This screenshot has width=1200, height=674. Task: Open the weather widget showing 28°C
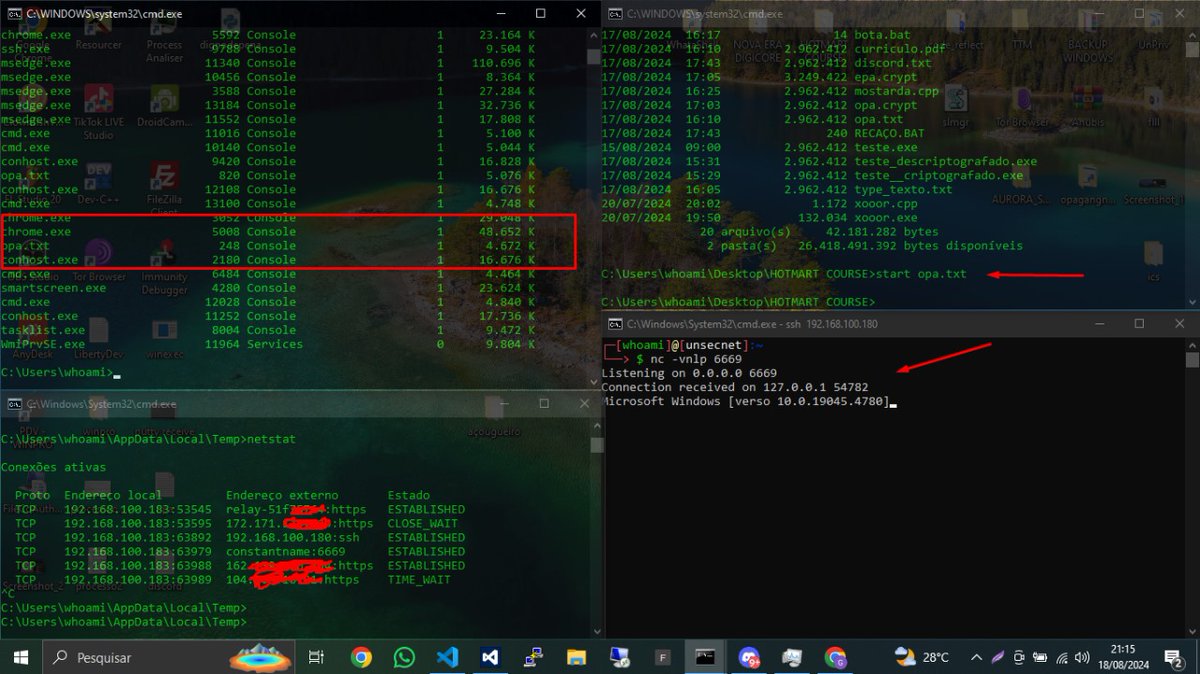(x=922, y=657)
